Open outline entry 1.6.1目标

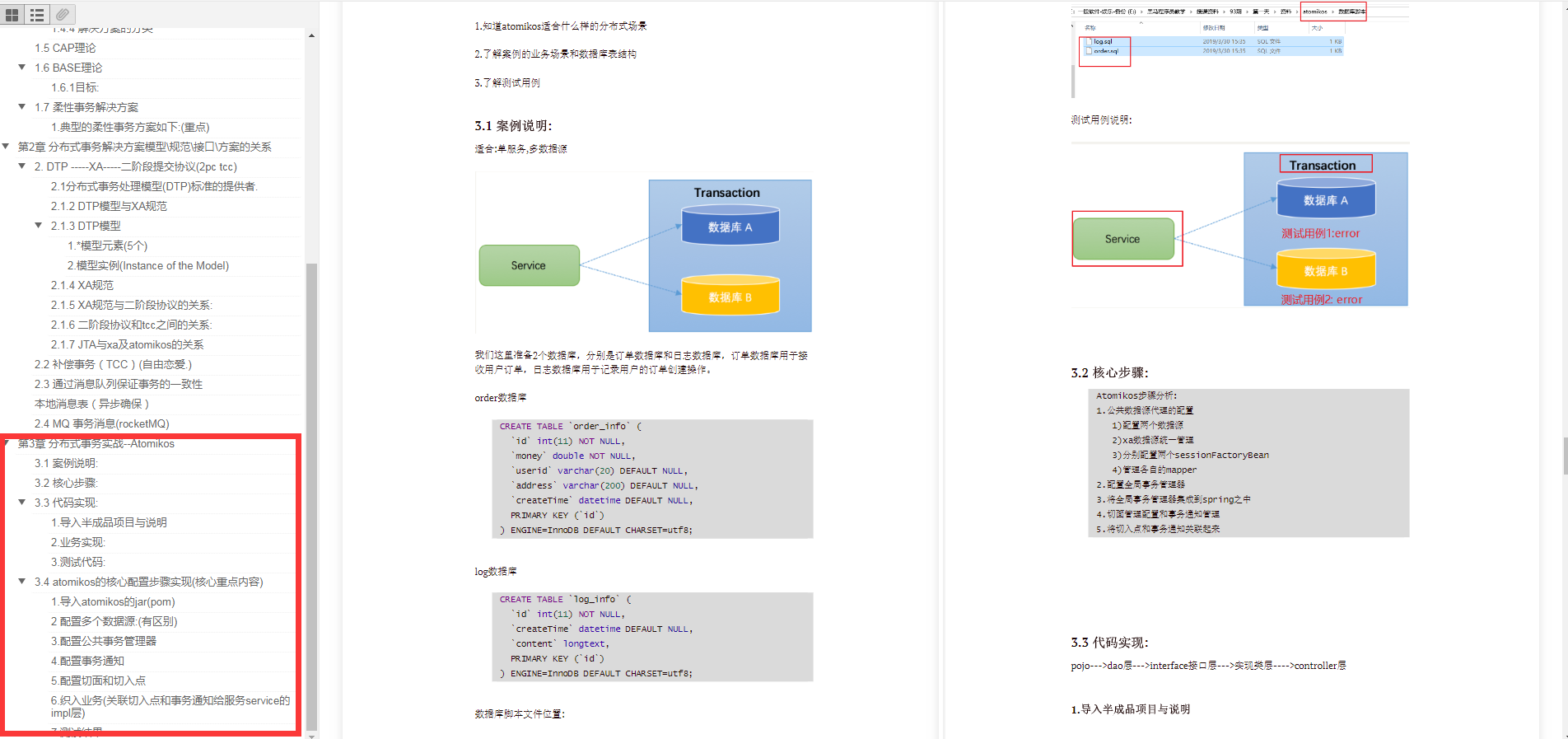point(75,87)
